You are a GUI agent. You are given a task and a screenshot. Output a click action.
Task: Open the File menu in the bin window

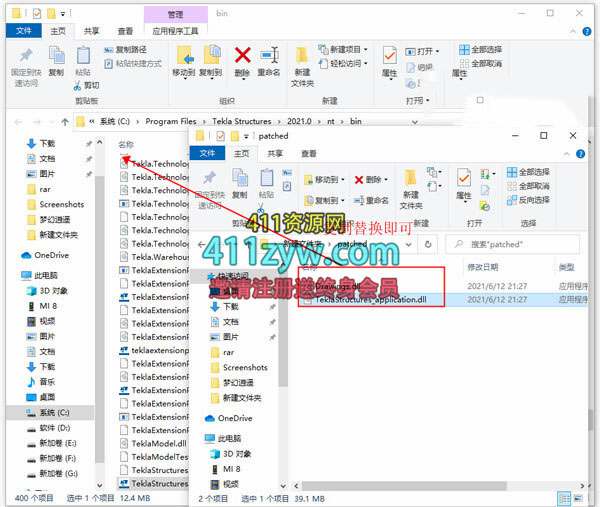point(24,31)
